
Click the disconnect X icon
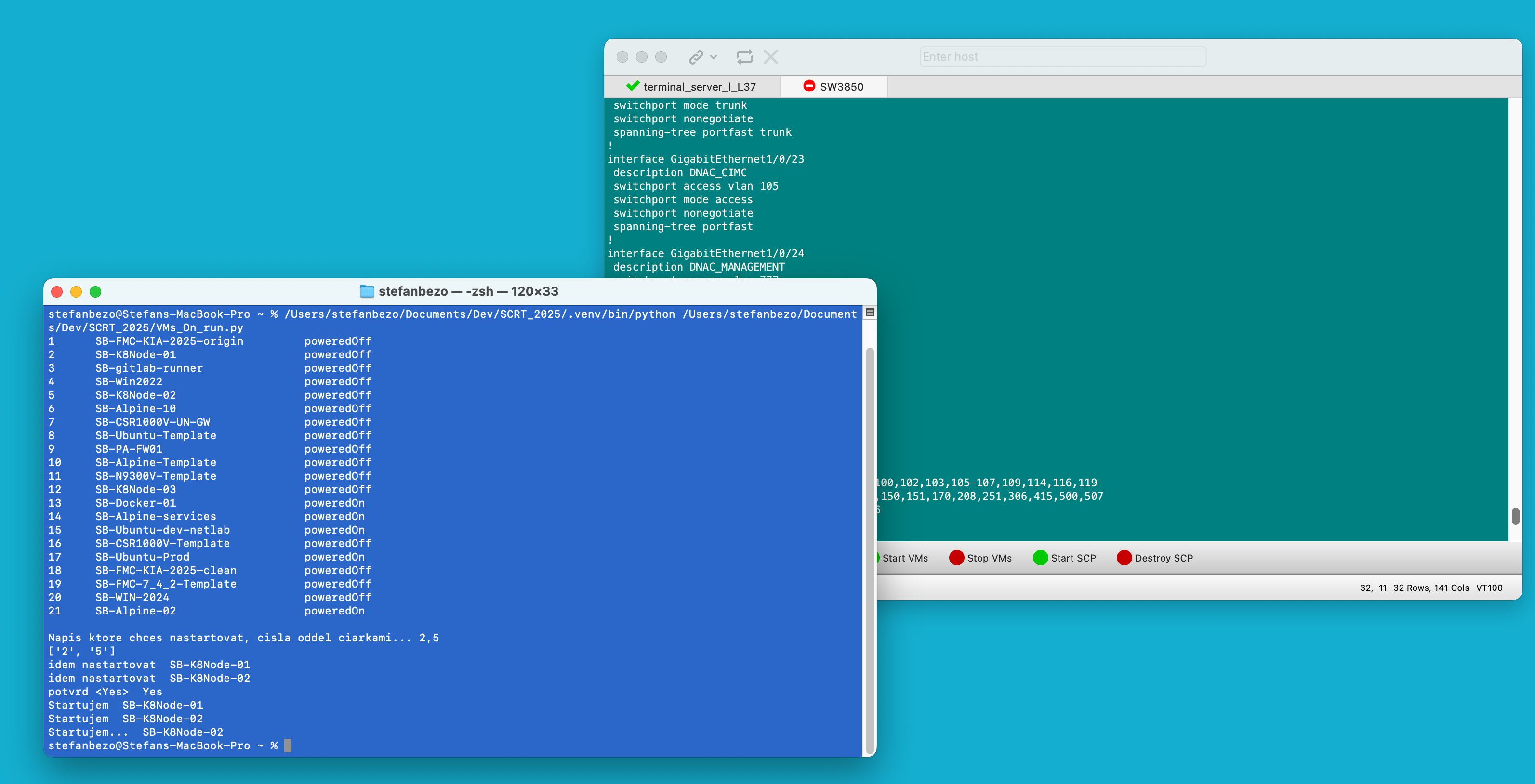coord(771,57)
